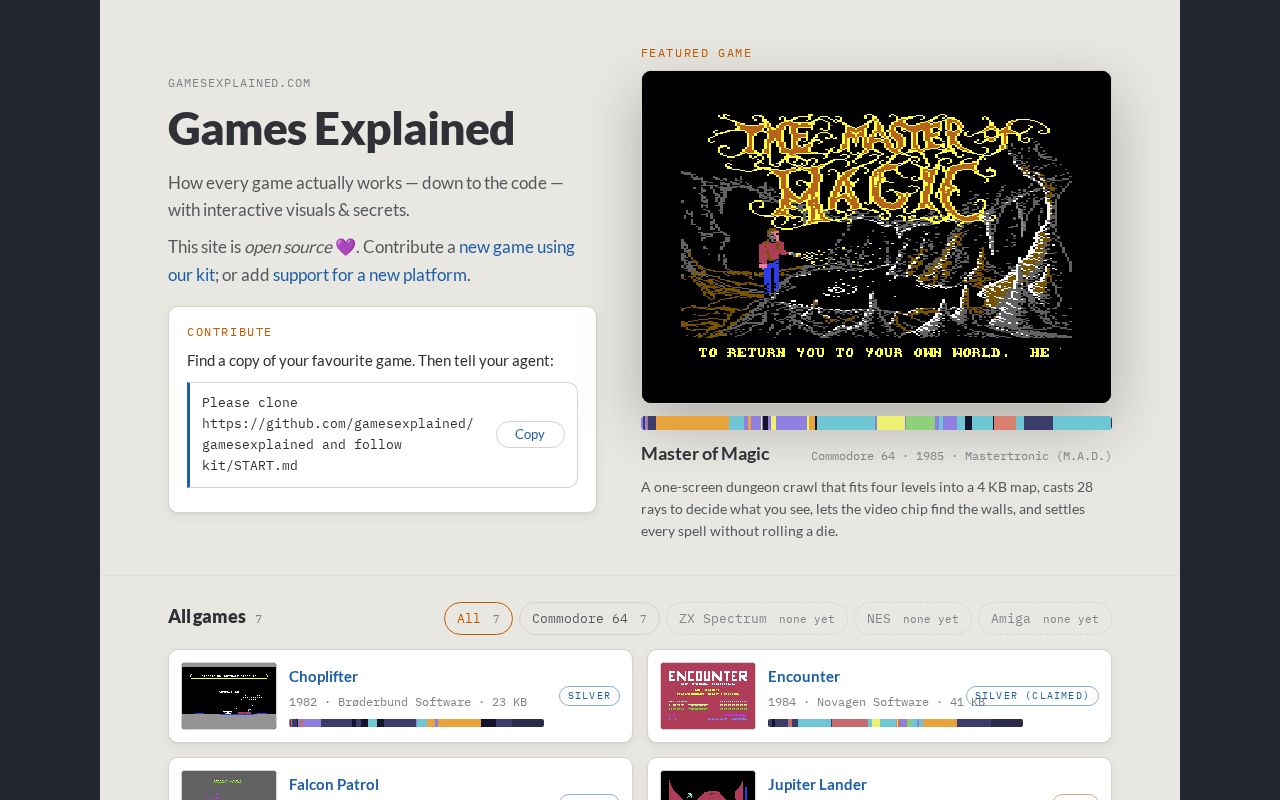Viewport: 1280px width, 800px height.
Task: Click the 'Games Explained' main heading
Action: pyautogui.click(x=341, y=129)
